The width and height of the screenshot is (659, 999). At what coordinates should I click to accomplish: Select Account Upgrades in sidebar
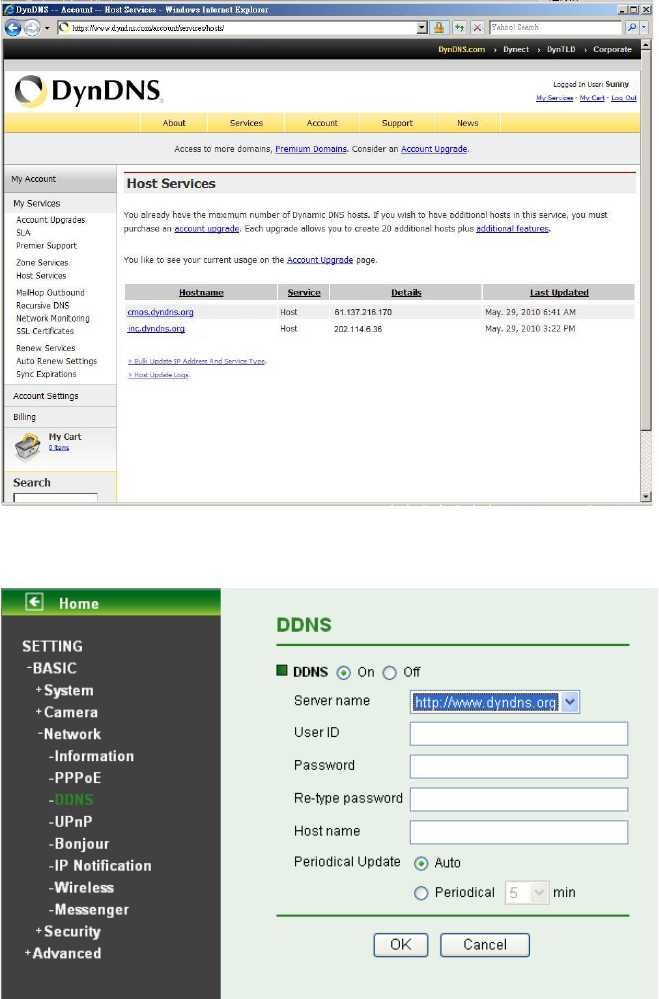[50, 220]
